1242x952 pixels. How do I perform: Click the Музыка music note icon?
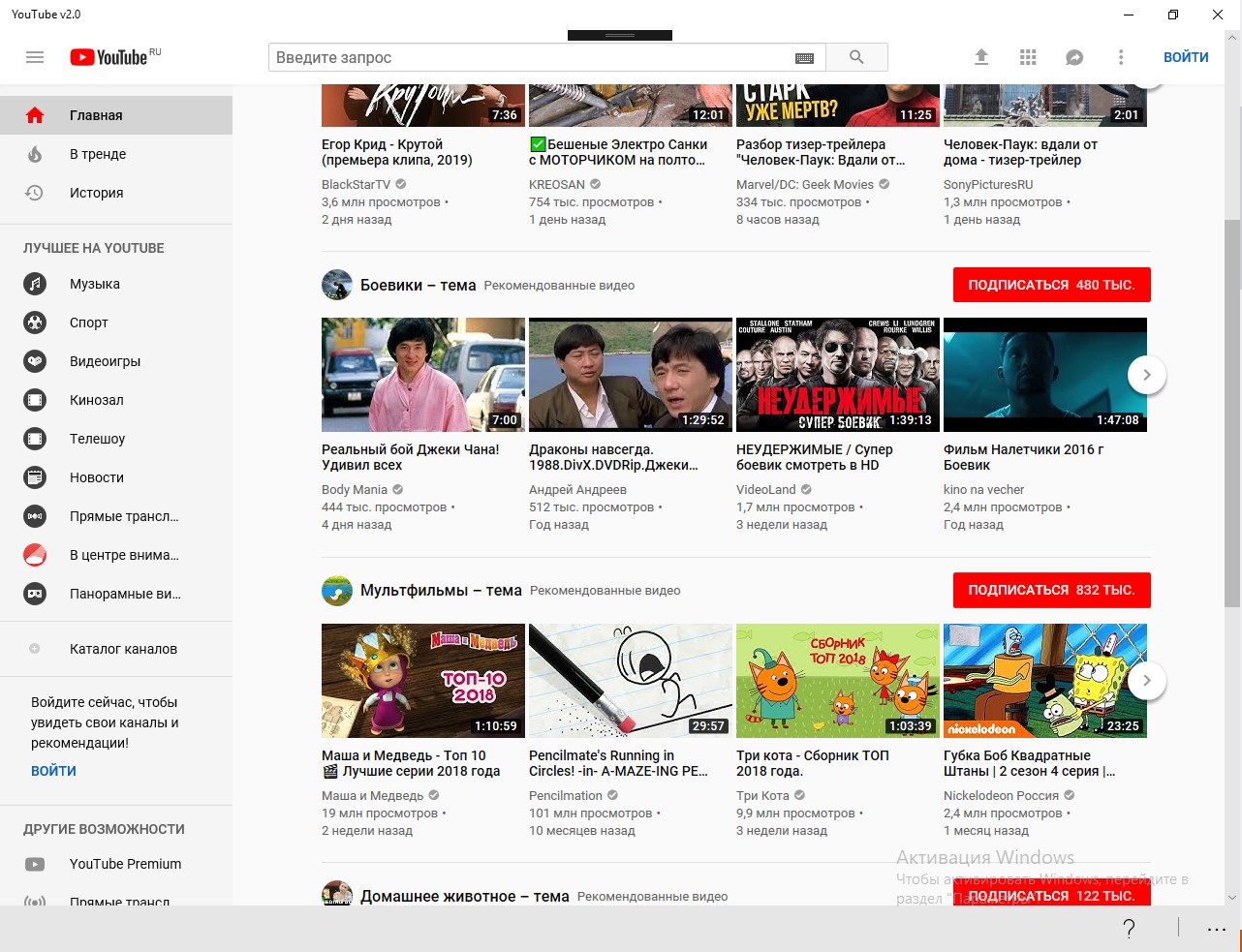coord(35,284)
